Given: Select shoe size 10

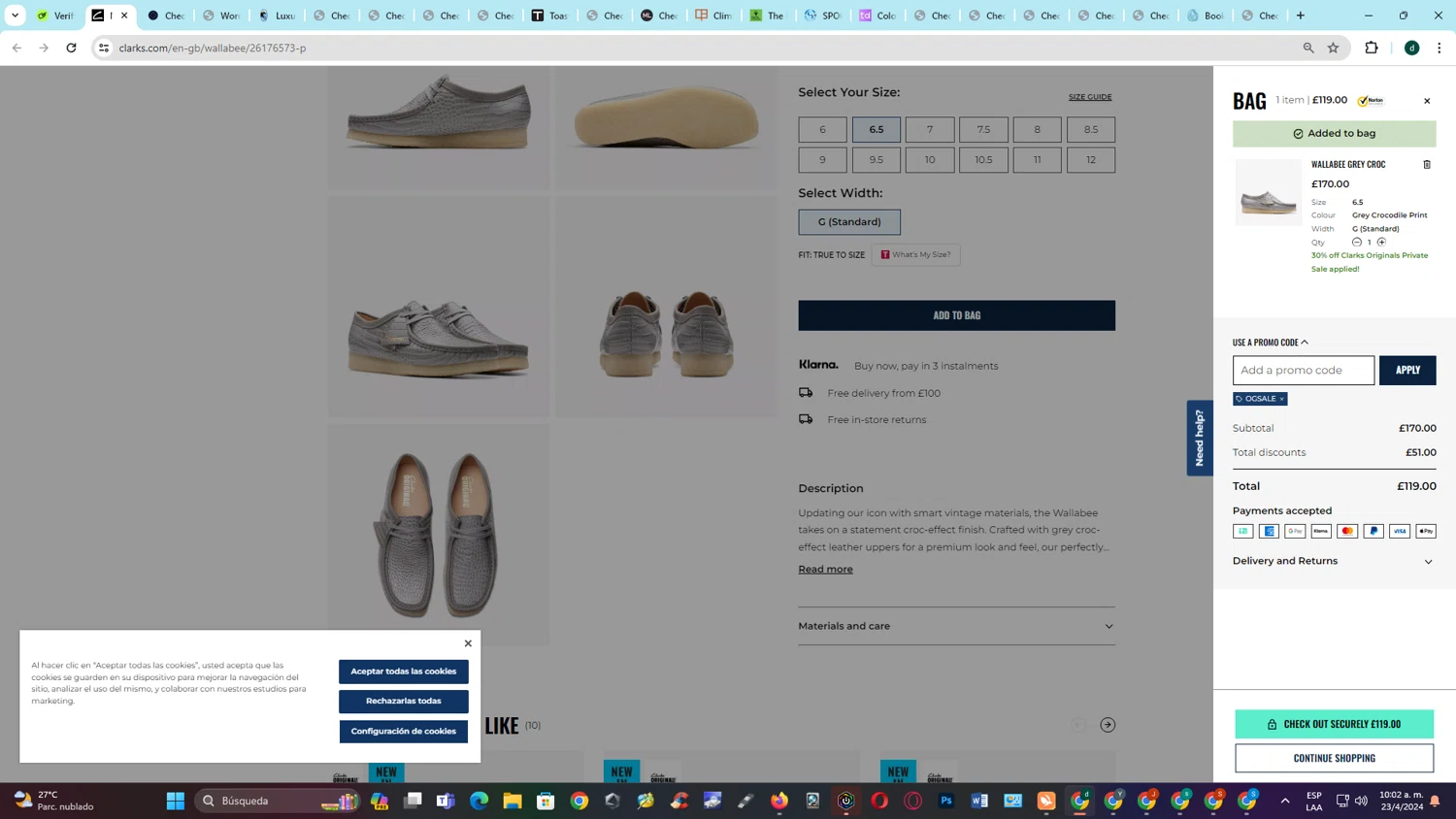Looking at the screenshot, I should (x=930, y=160).
